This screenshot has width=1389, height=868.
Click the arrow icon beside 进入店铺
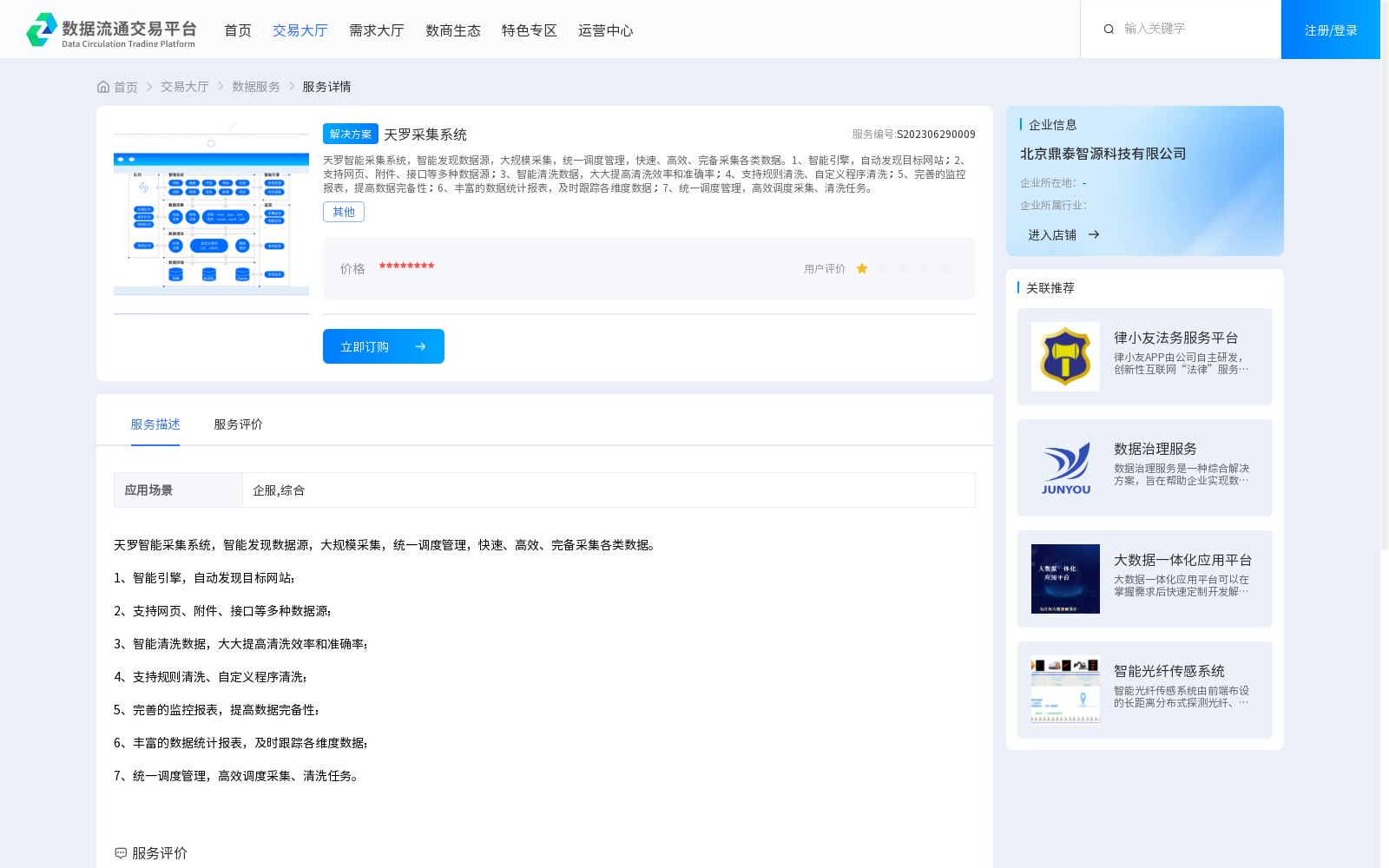point(1094,234)
